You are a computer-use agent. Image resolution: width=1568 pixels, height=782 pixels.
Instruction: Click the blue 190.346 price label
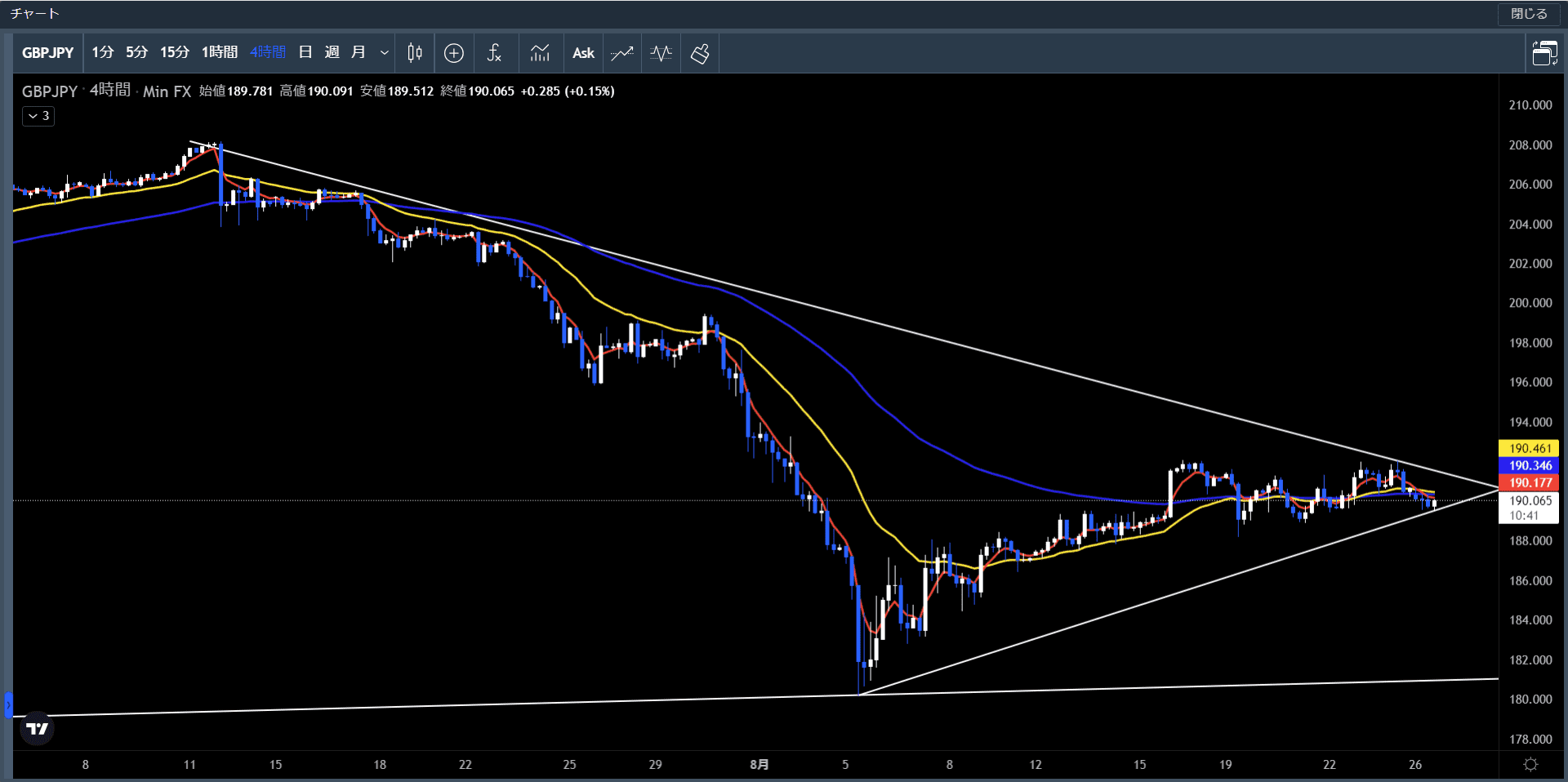point(1529,465)
